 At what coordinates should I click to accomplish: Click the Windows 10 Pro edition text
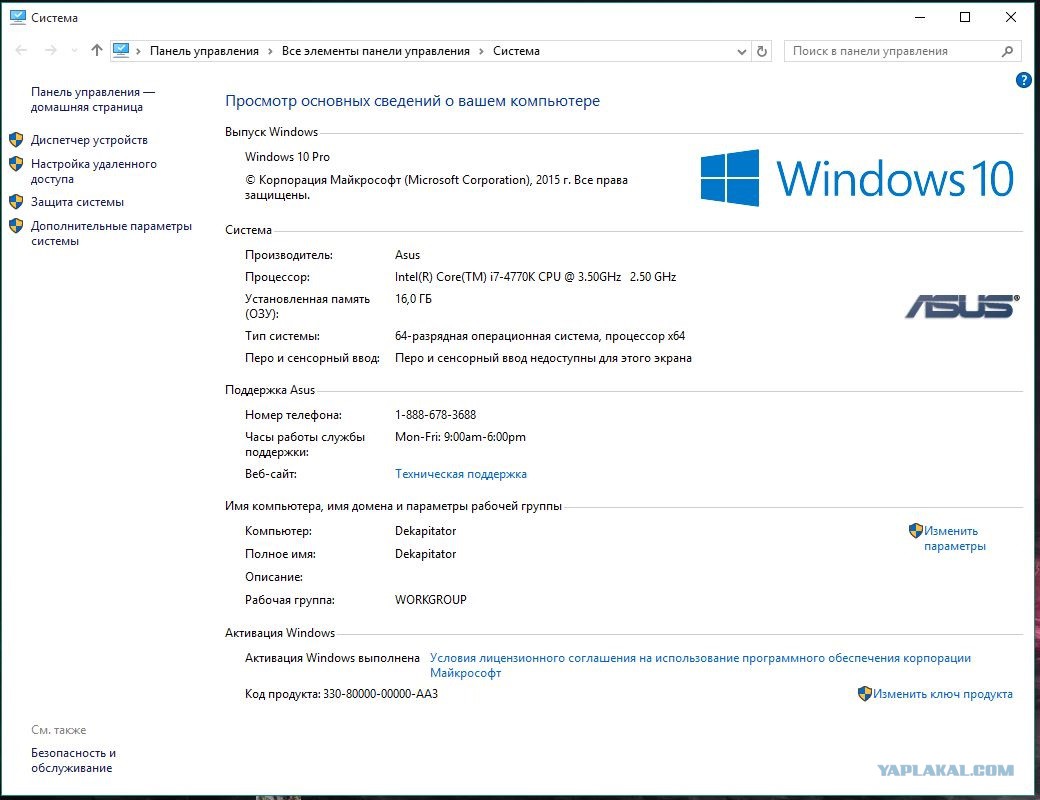coord(287,157)
